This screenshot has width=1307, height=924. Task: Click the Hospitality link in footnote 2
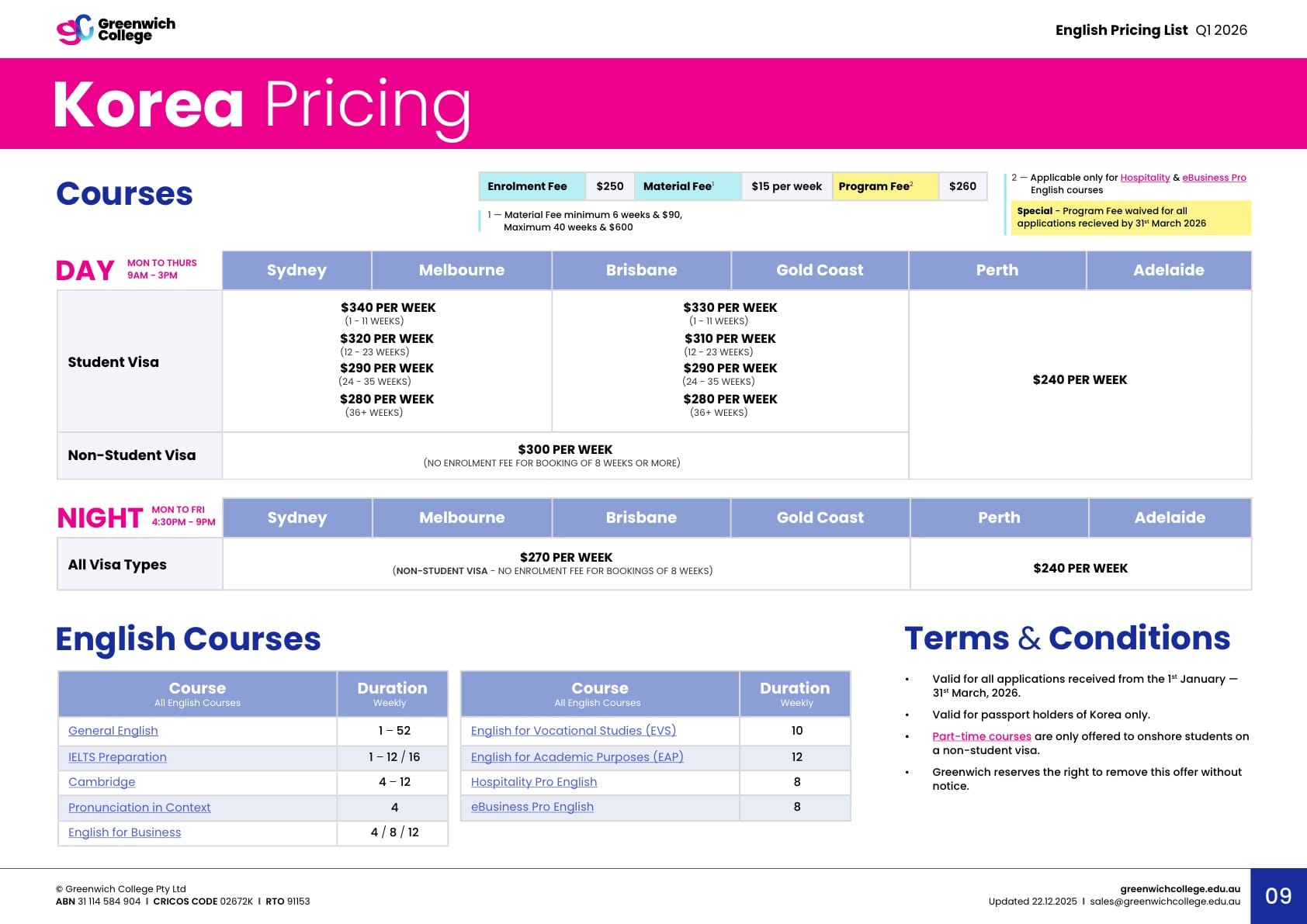[1145, 178]
